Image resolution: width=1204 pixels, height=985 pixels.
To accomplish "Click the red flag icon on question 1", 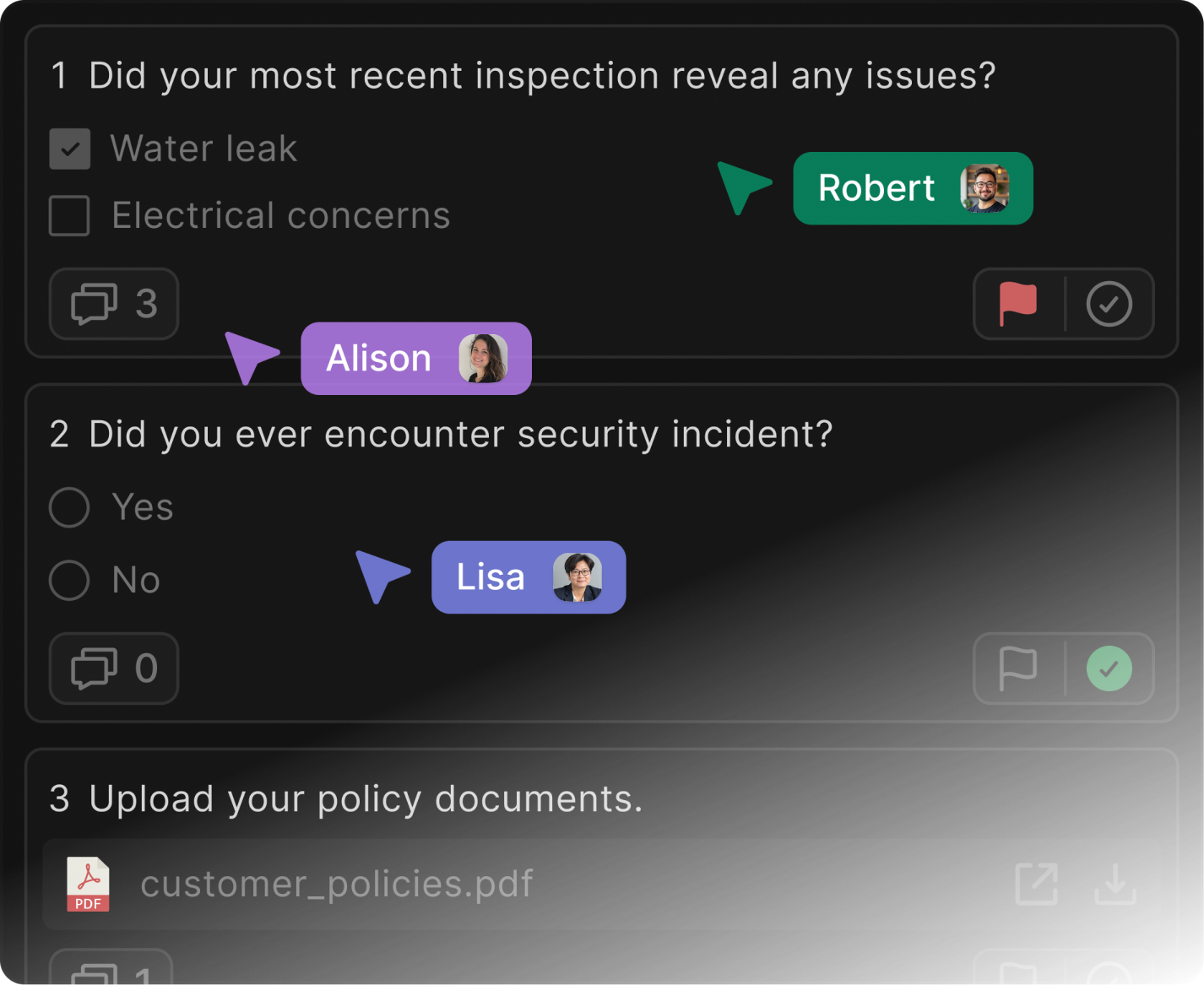I will 1018,304.
